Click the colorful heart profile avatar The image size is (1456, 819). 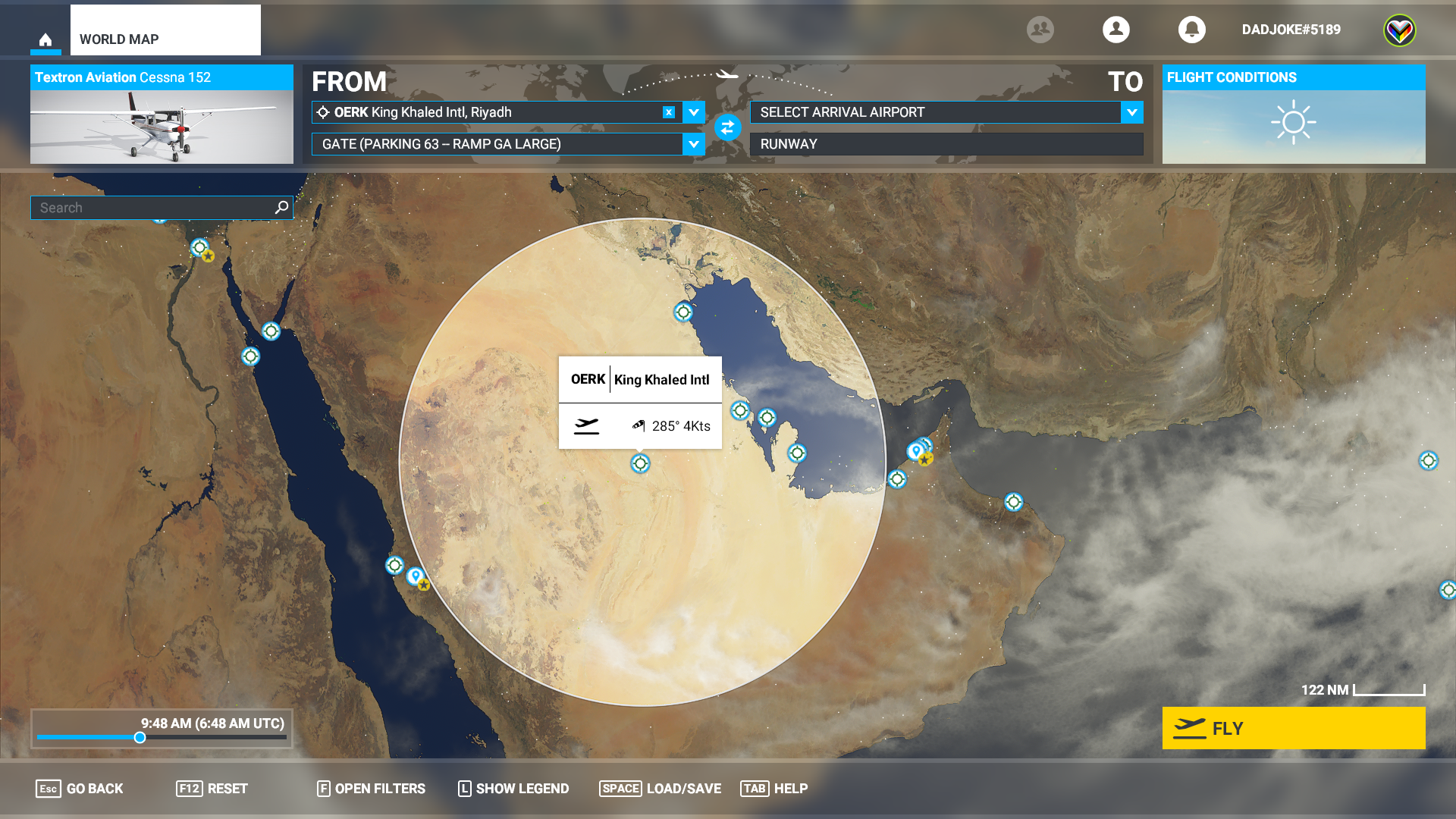pos(1399,30)
